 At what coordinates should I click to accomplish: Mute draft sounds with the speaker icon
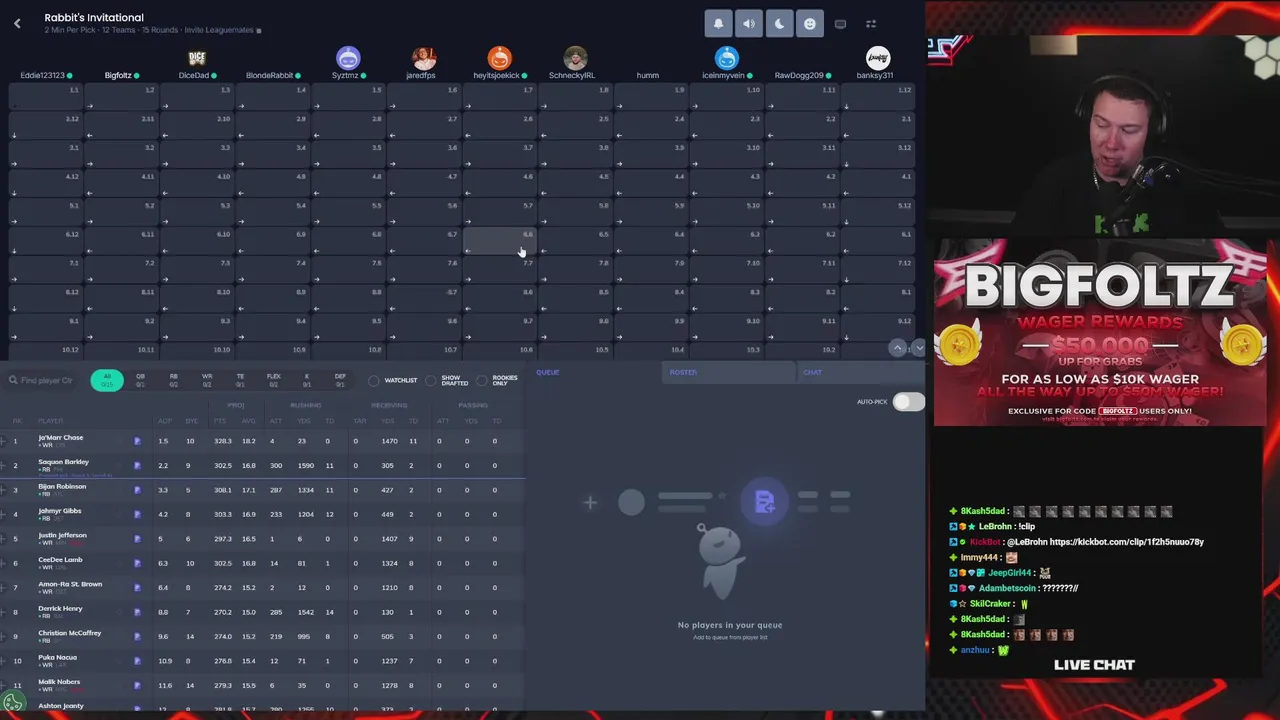click(x=749, y=24)
